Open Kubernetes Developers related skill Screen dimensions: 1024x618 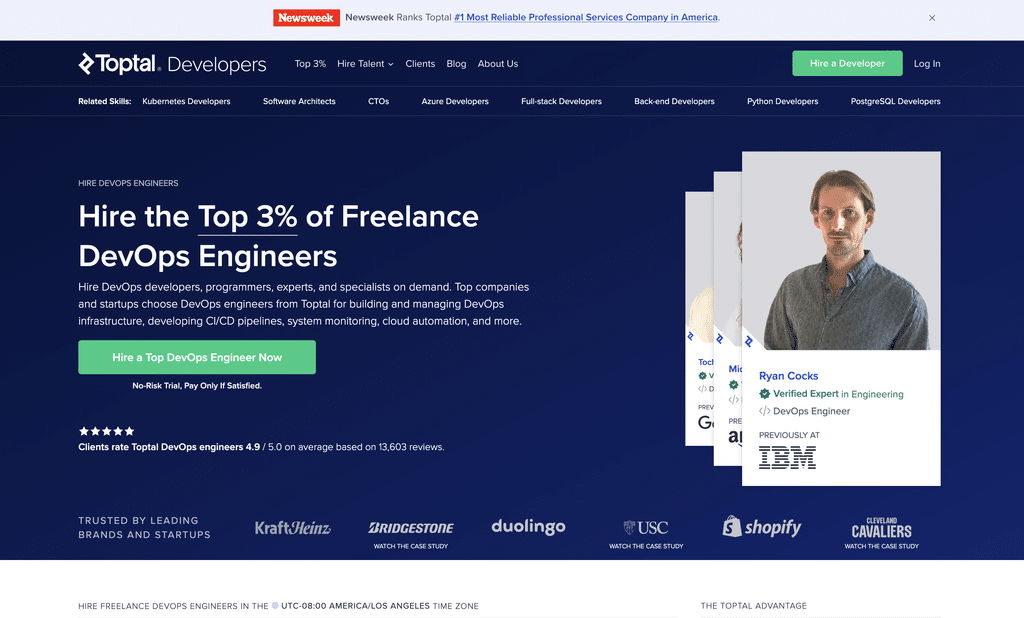click(x=186, y=101)
